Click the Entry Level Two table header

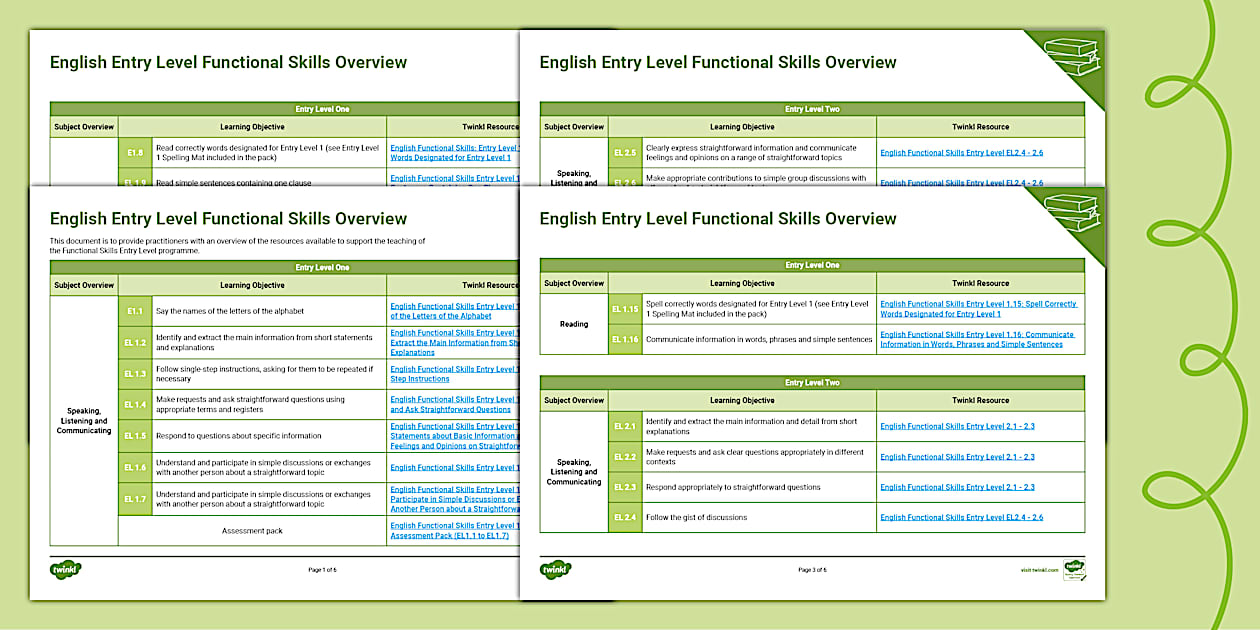(811, 383)
